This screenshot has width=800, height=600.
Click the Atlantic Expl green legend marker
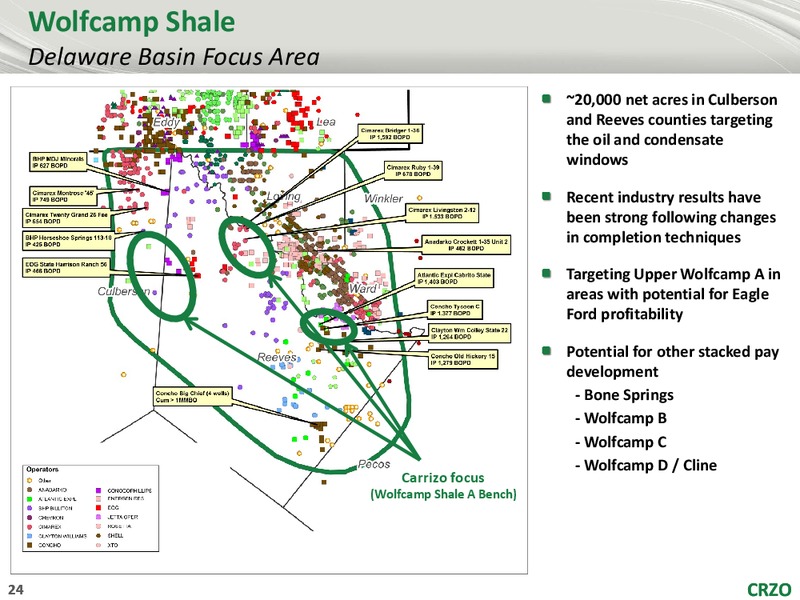pos(30,499)
